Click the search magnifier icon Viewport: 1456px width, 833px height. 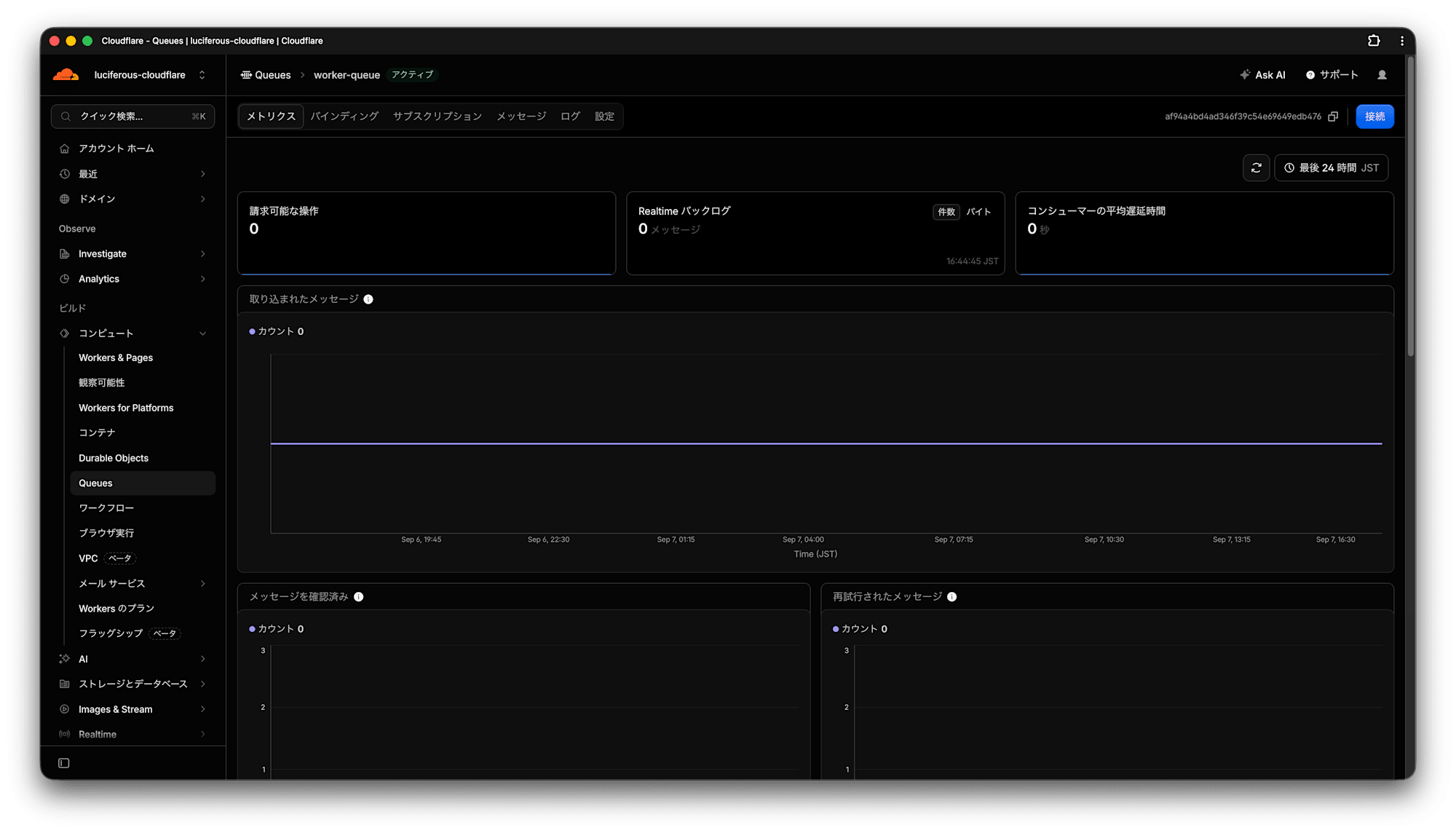[x=66, y=117]
